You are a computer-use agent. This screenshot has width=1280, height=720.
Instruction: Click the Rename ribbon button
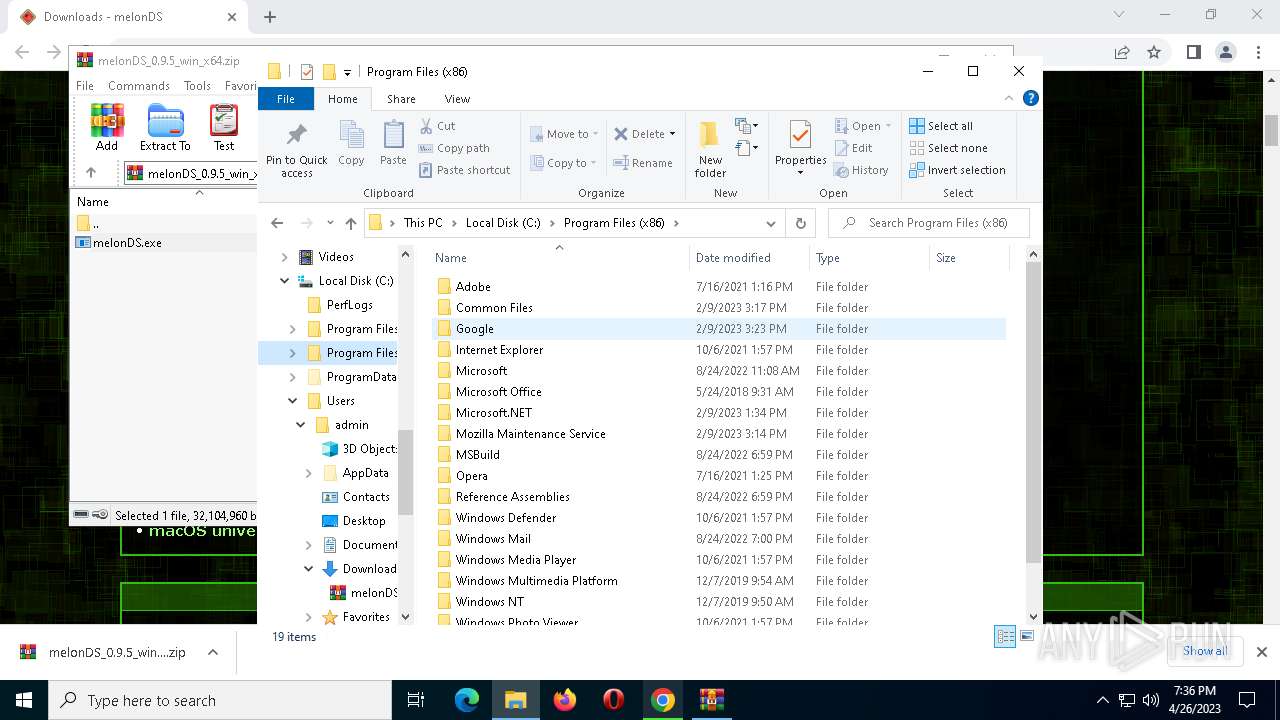643,163
